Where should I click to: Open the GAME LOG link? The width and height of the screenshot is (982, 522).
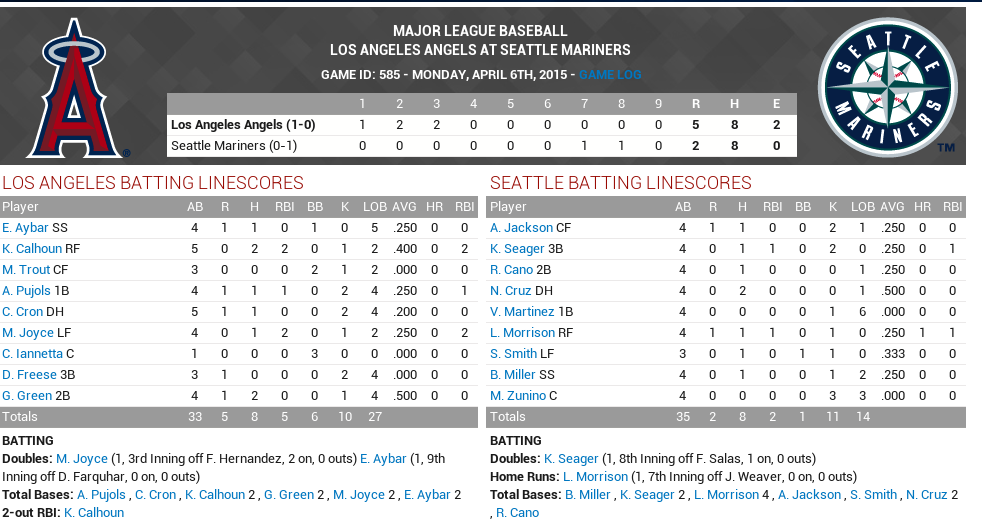610,75
